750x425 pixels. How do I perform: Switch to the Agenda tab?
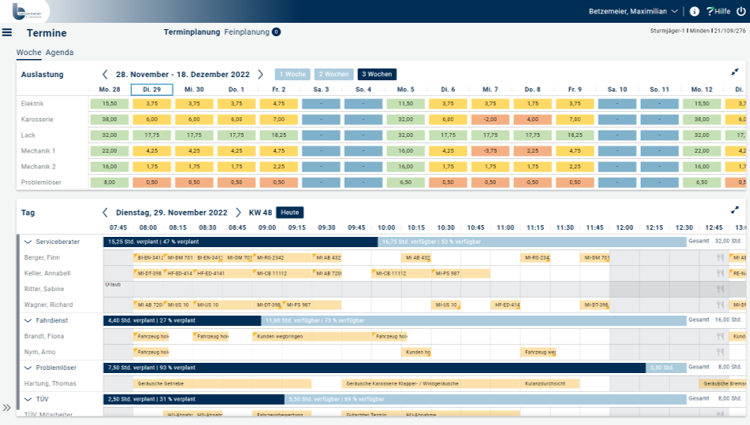(x=59, y=52)
